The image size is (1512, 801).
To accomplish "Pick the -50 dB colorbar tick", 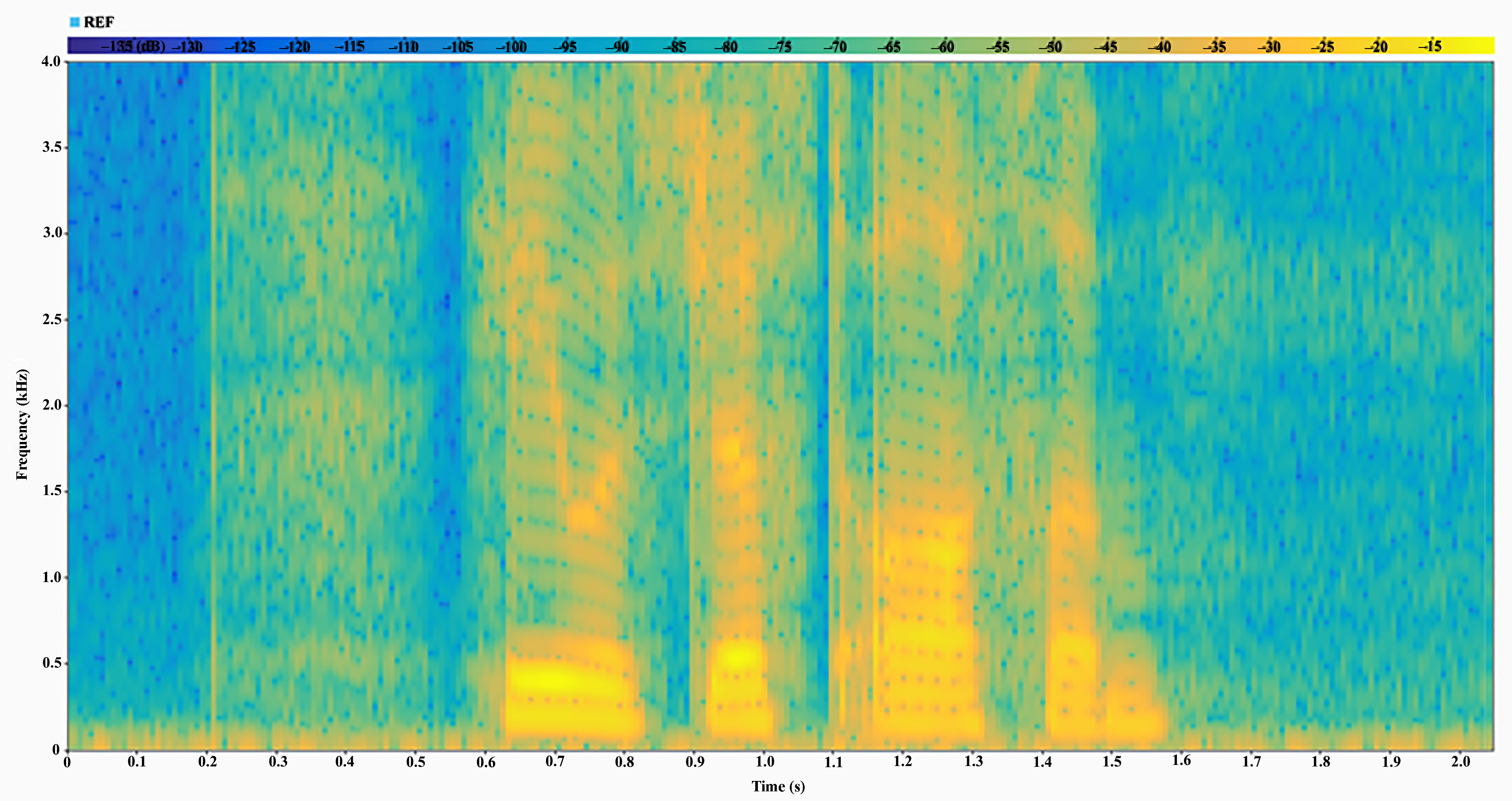I will [1051, 46].
